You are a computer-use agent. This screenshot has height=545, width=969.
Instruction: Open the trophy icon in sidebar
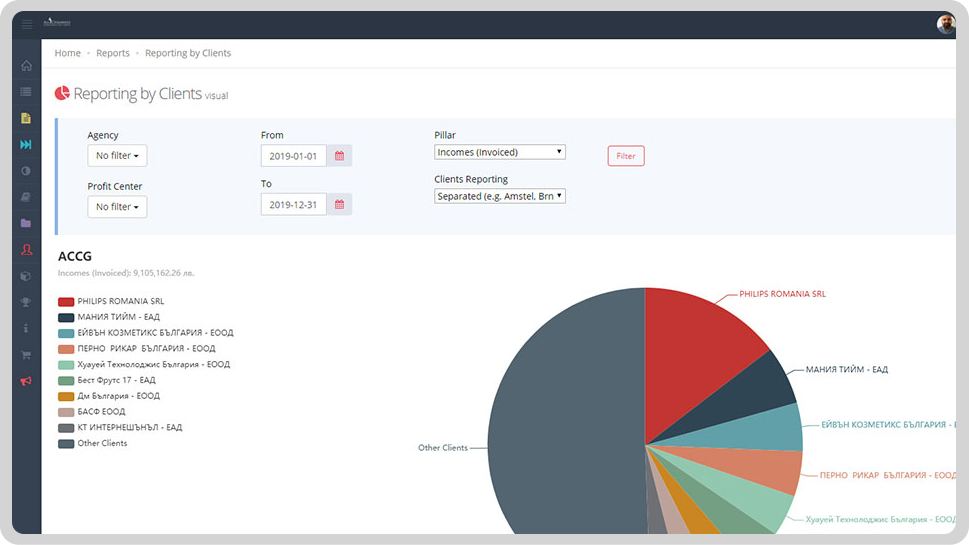pos(26,302)
